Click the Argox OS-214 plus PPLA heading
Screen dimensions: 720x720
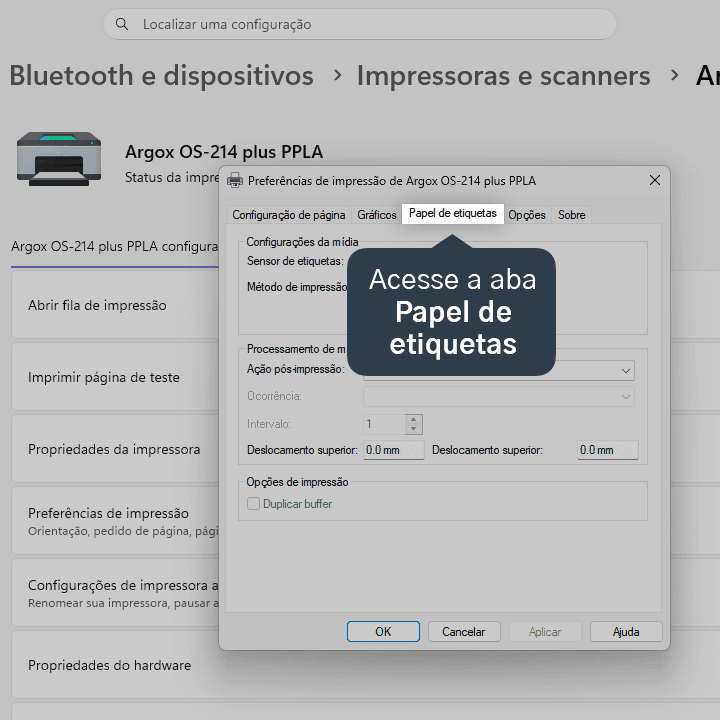(224, 152)
